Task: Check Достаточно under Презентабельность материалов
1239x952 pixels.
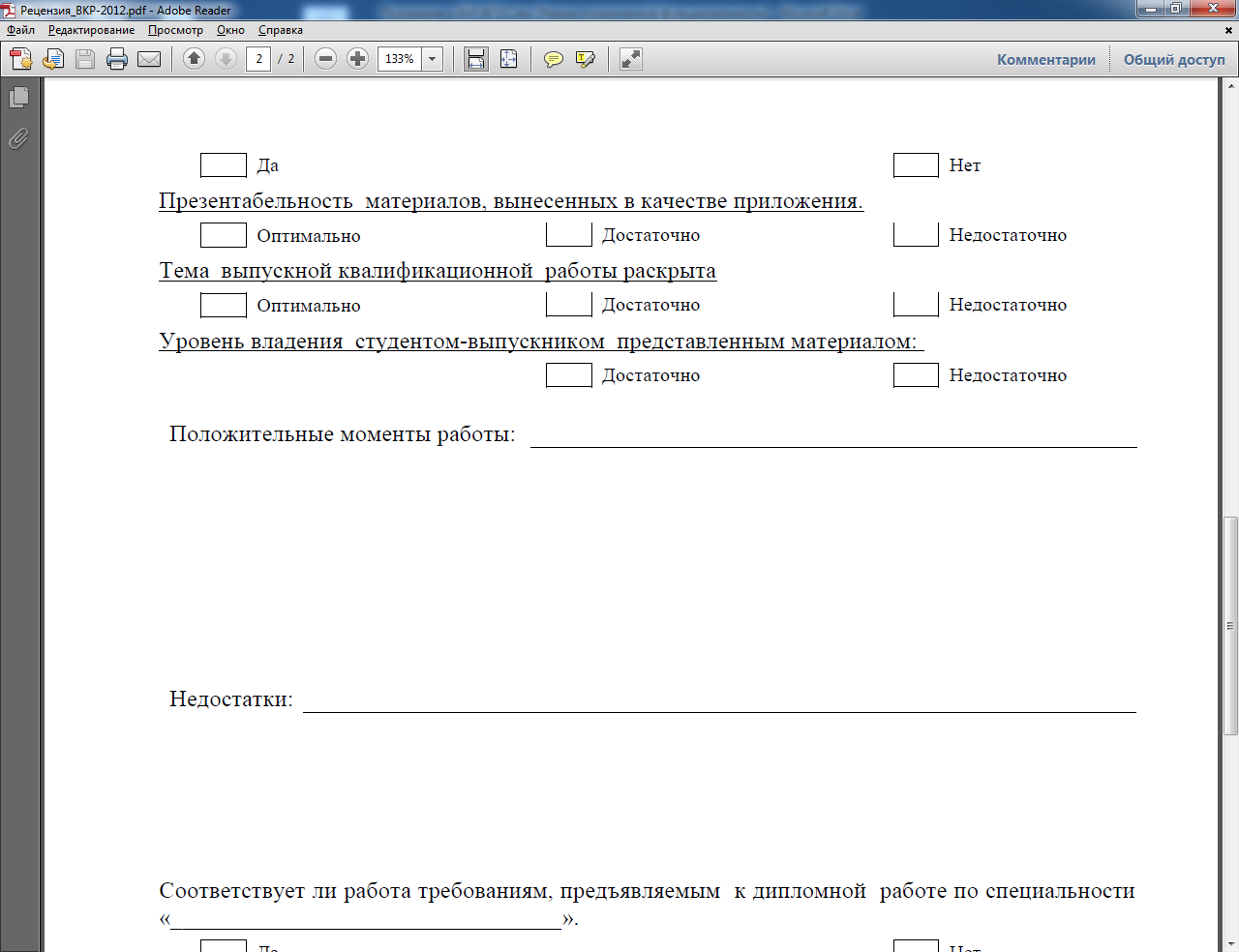Action: point(569,234)
